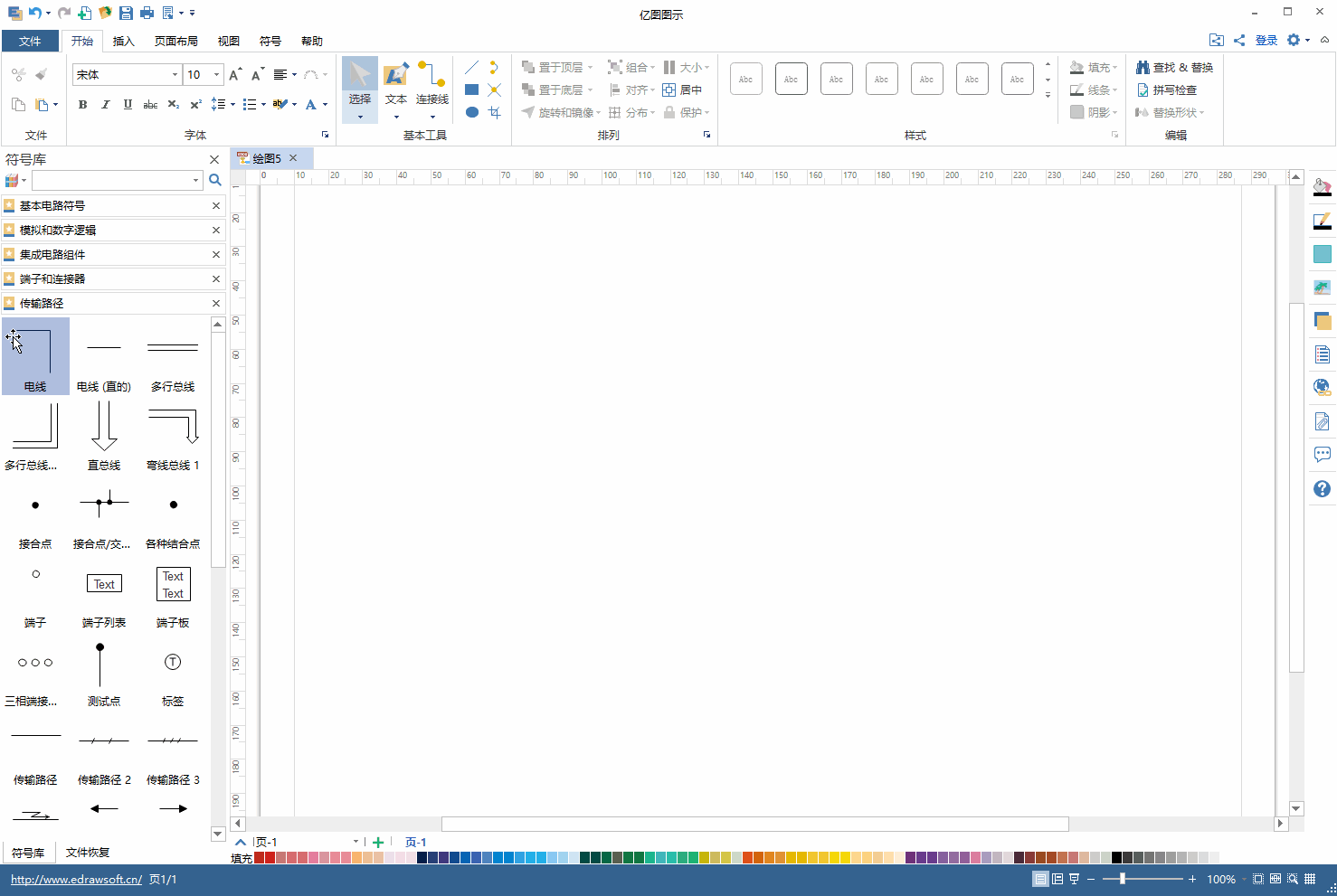Image resolution: width=1337 pixels, height=896 pixels.
Task: Select the 接合点 dot symbol
Action: (x=35, y=514)
